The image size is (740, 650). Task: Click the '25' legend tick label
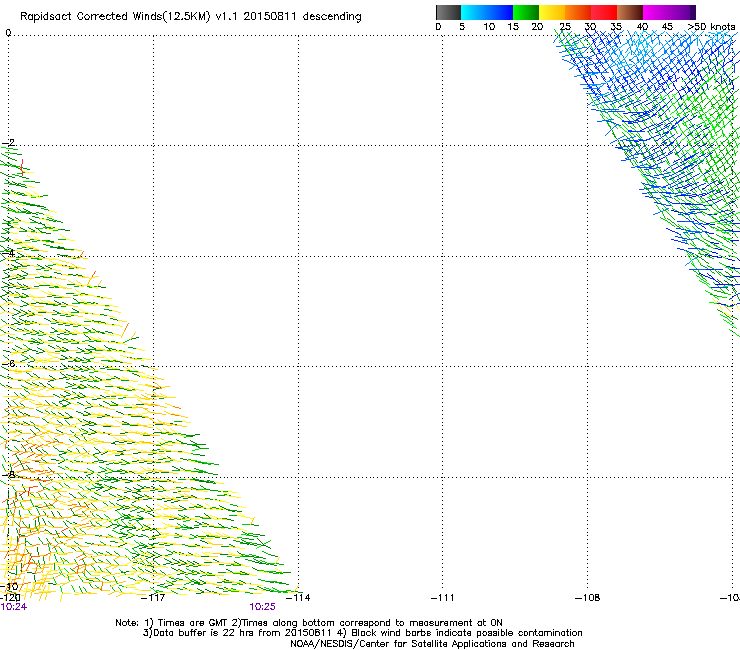565,27
